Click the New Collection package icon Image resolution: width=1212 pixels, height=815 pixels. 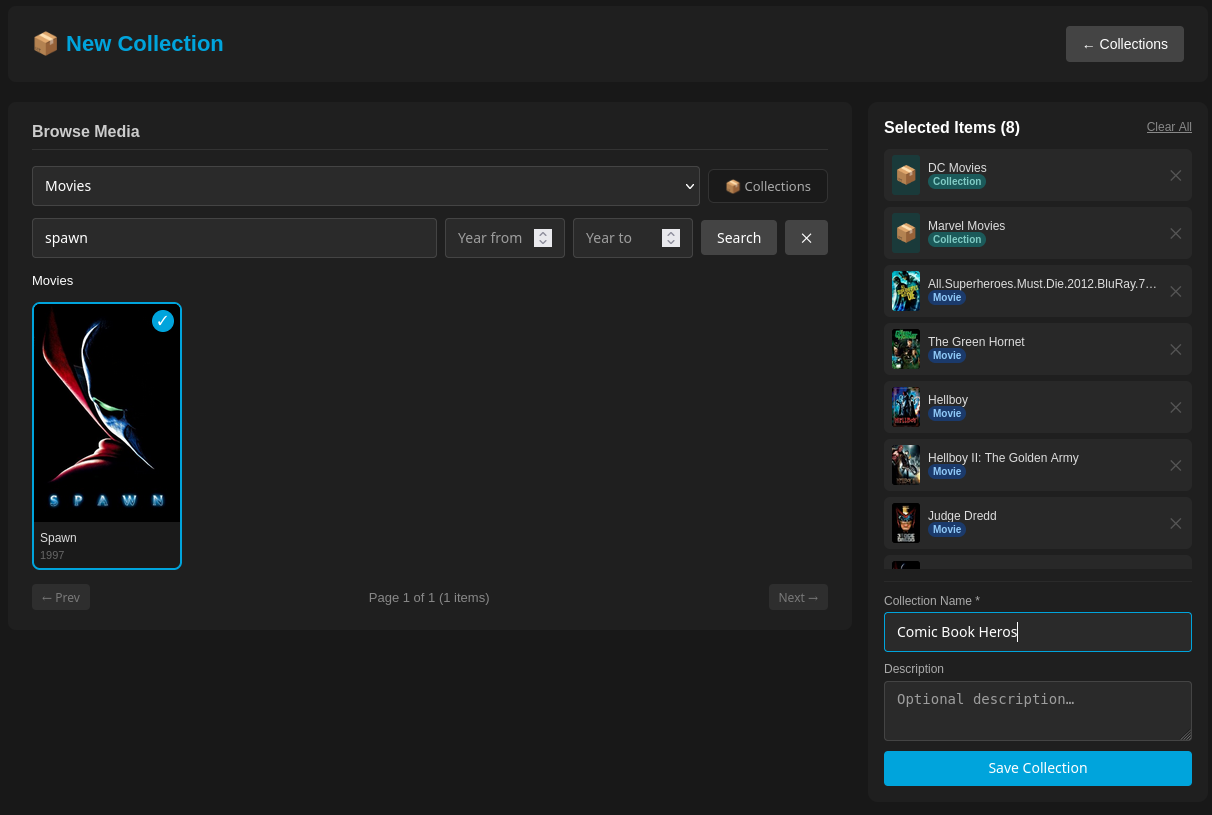click(45, 44)
